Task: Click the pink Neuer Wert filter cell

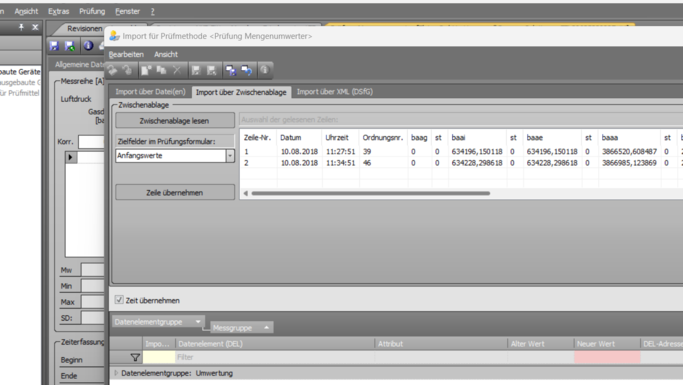Action: (x=607, y=358)
